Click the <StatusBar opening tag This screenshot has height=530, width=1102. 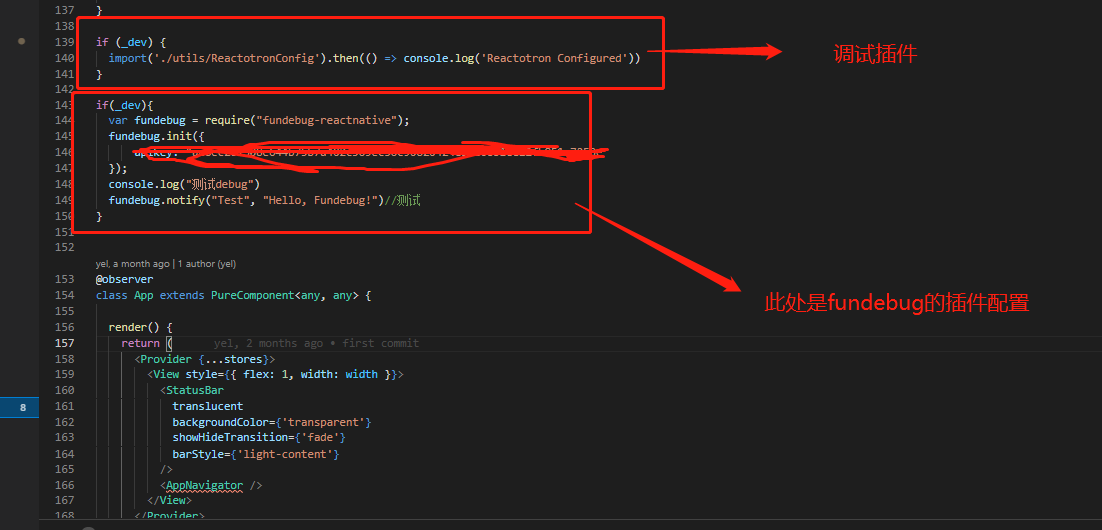click(191, 390)
